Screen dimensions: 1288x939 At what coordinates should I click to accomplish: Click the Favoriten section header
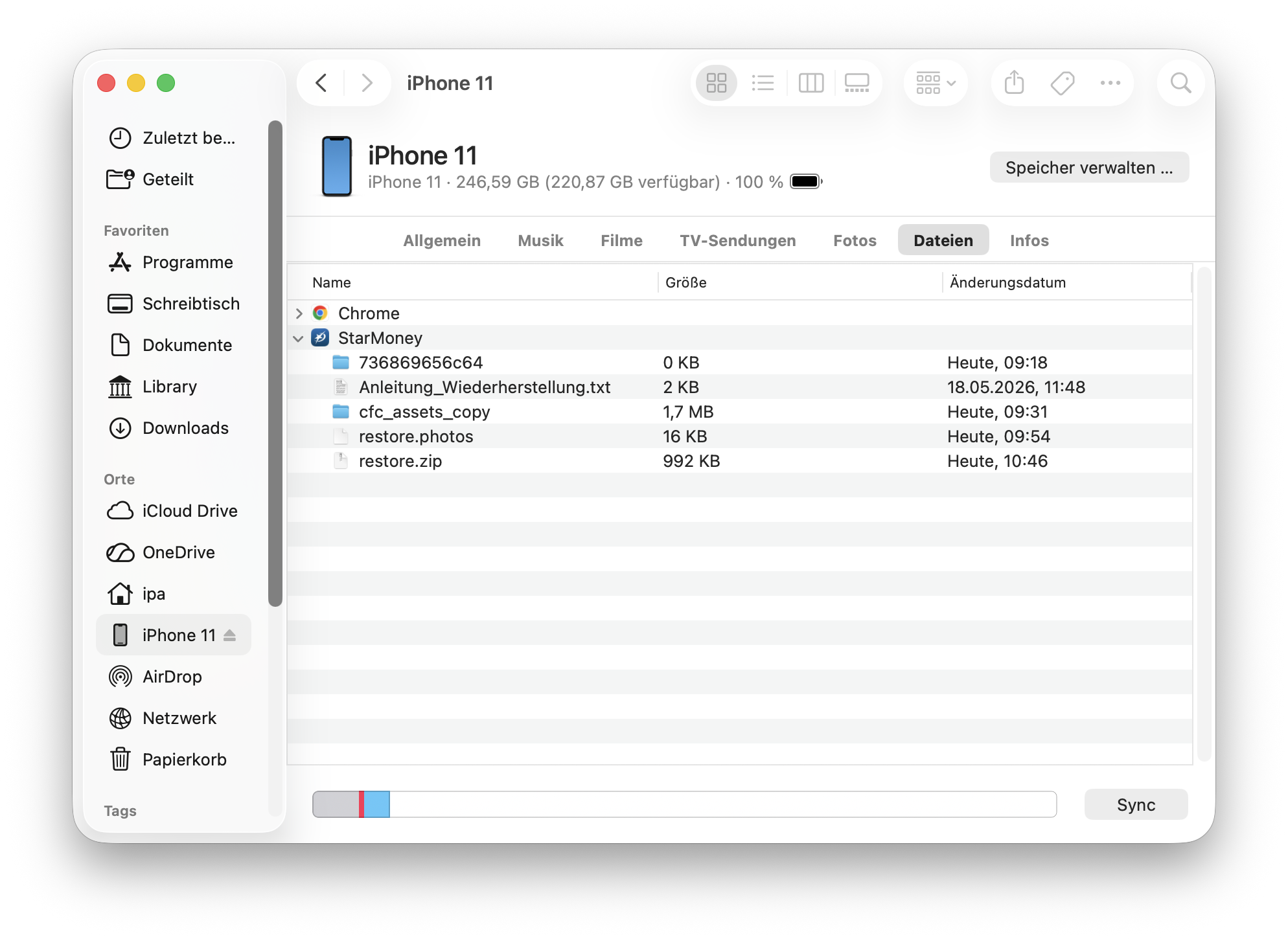click(x=136, y=231)
